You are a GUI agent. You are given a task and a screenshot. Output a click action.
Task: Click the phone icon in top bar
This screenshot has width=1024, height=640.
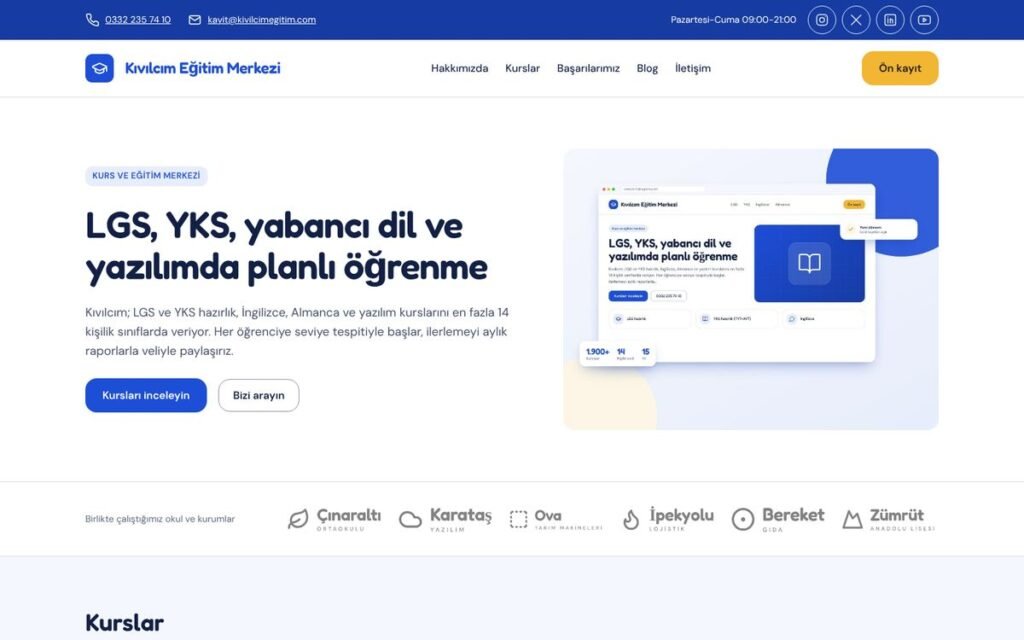point(92,20)
